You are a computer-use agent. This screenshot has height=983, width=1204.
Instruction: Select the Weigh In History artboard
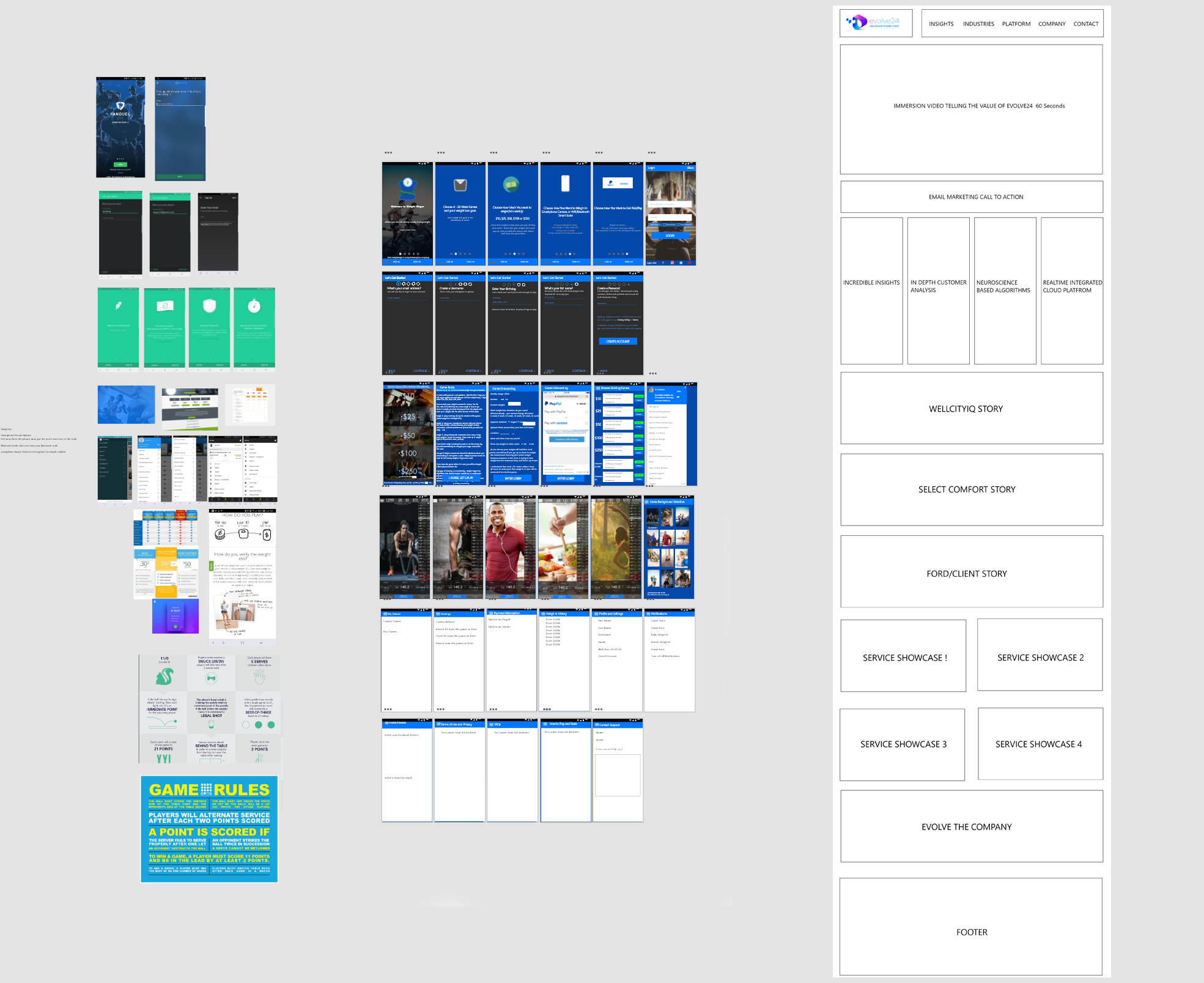pyautogui.click(x=565, y=659)
